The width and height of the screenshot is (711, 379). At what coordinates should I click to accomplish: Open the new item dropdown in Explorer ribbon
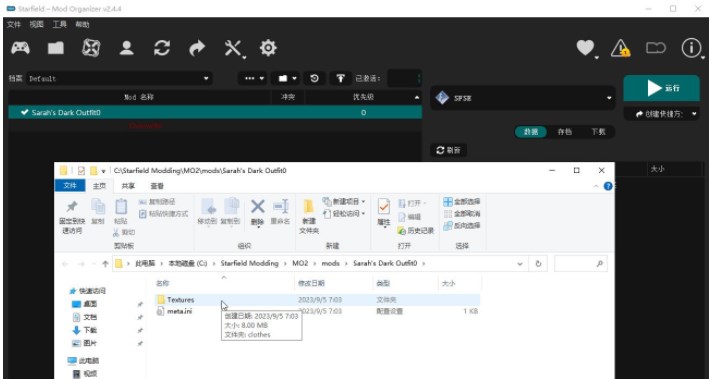point(344,201)
